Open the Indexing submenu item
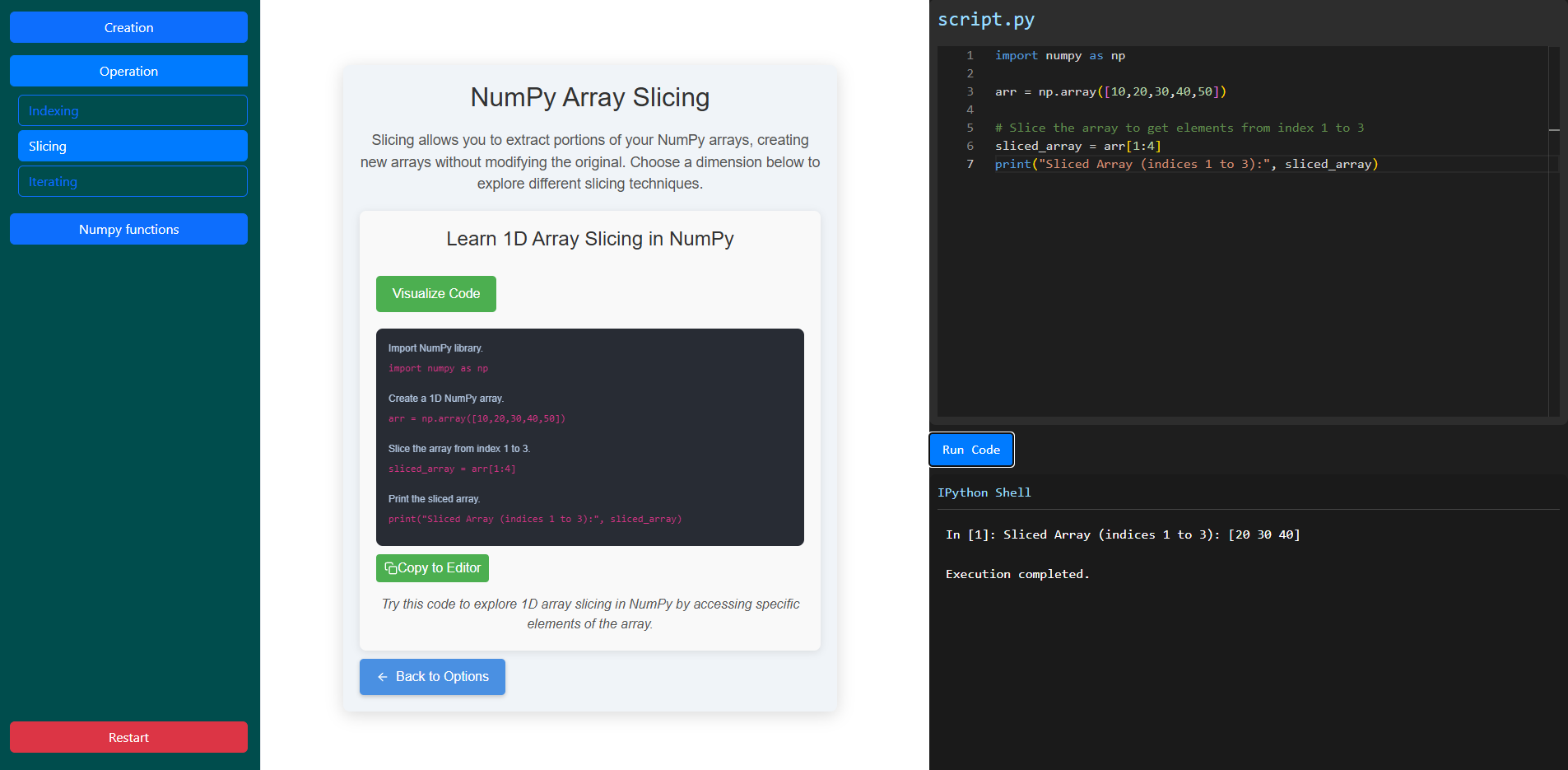 (x=133, y=110)
